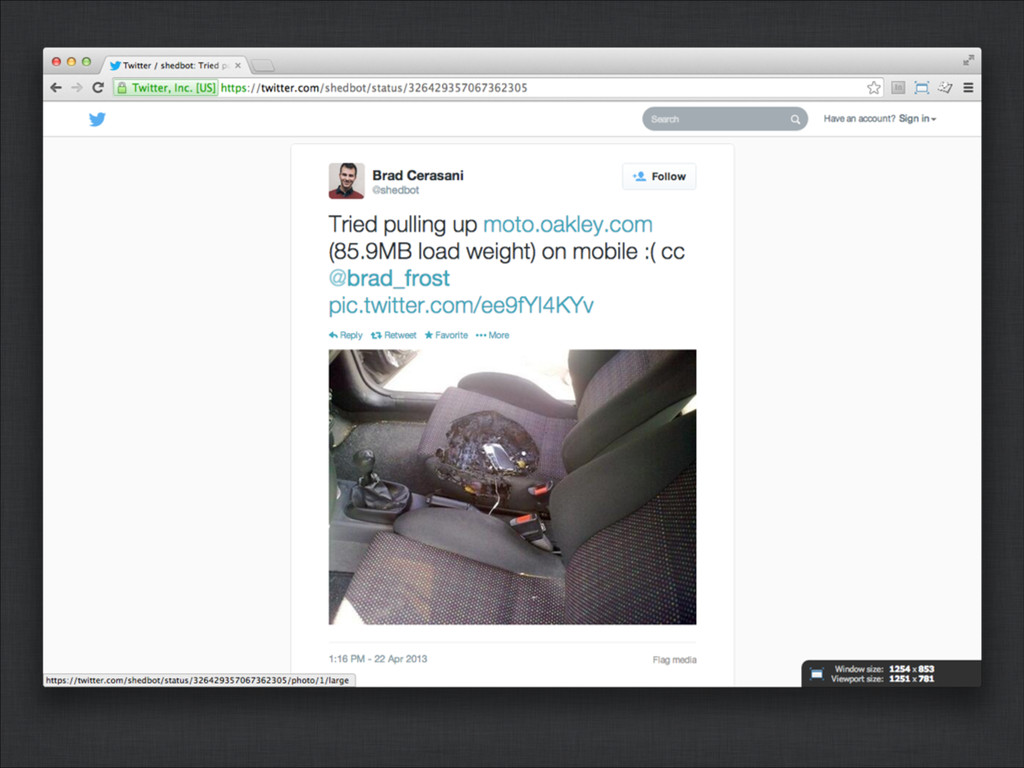
Task: Open the Chrome hamburger menu
Action: tap(968, 88)
